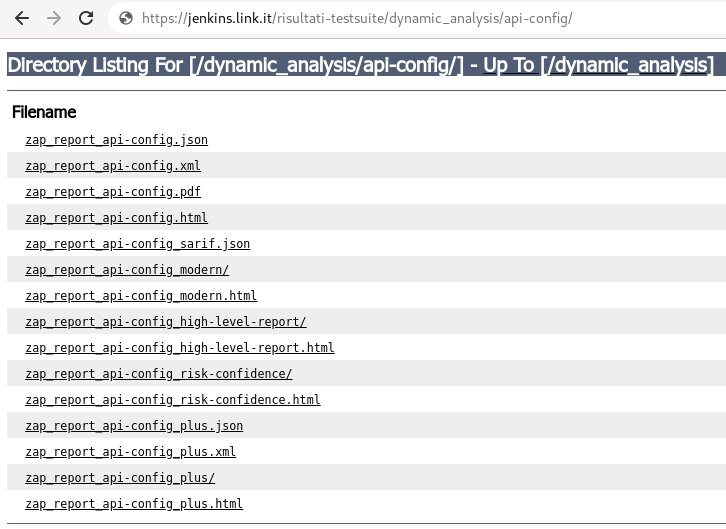This screenshot has height=529, width=726.
Task: Browse the zap_report_api-config_risk-confidence/ folder
Action: [x=159, y=373]
